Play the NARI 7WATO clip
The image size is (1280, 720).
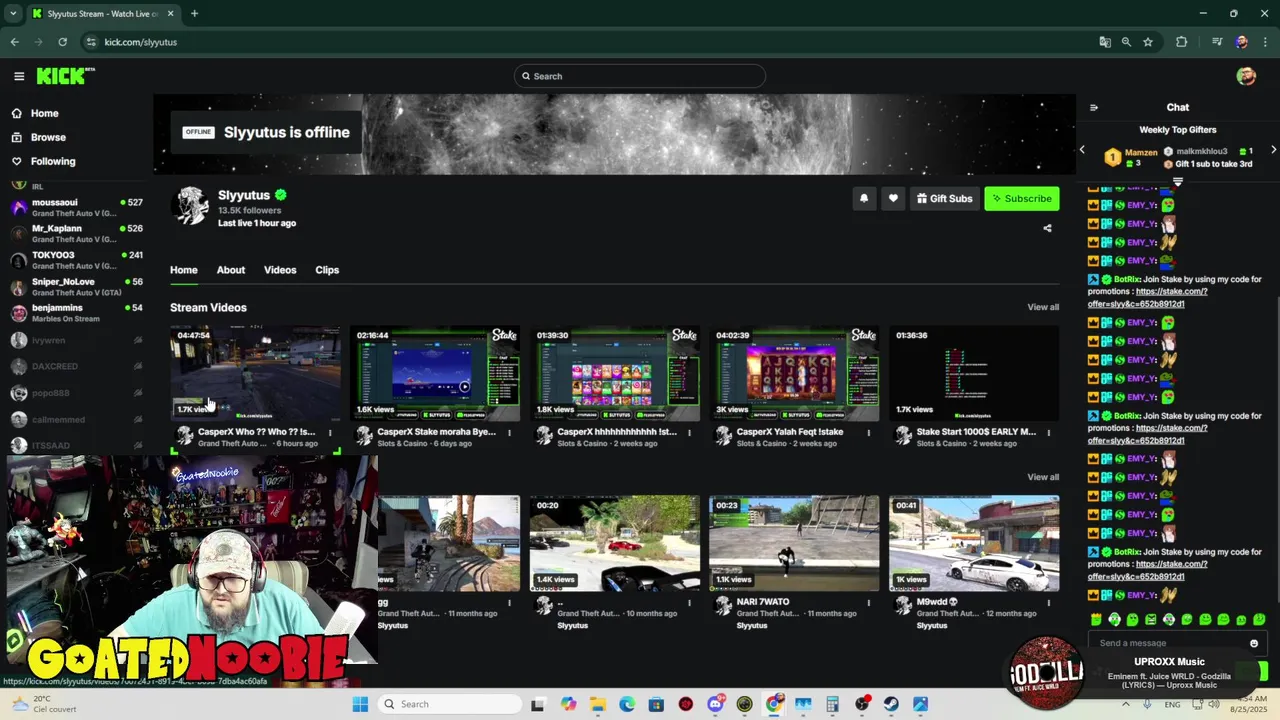795,543
